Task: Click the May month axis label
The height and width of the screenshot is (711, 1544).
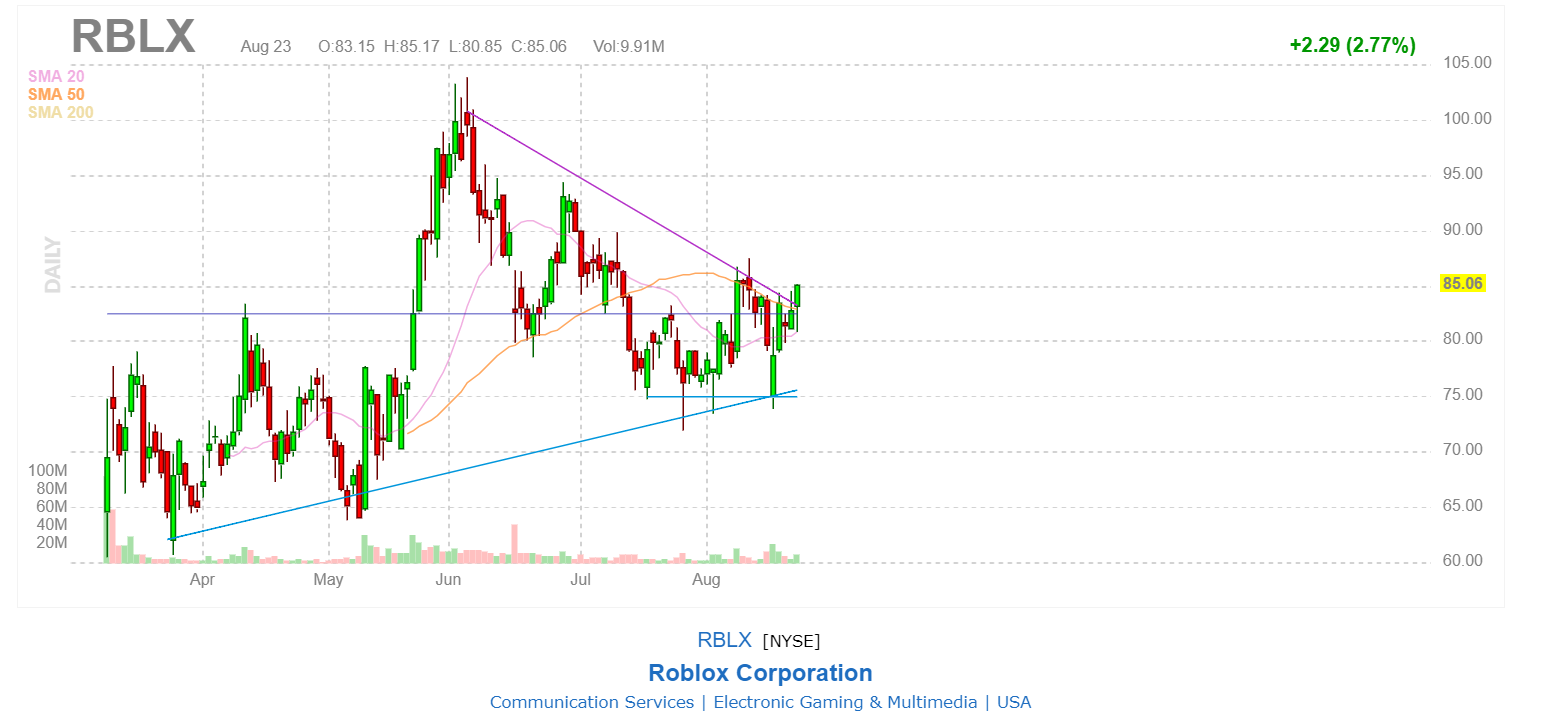Action: pos(328,580)
